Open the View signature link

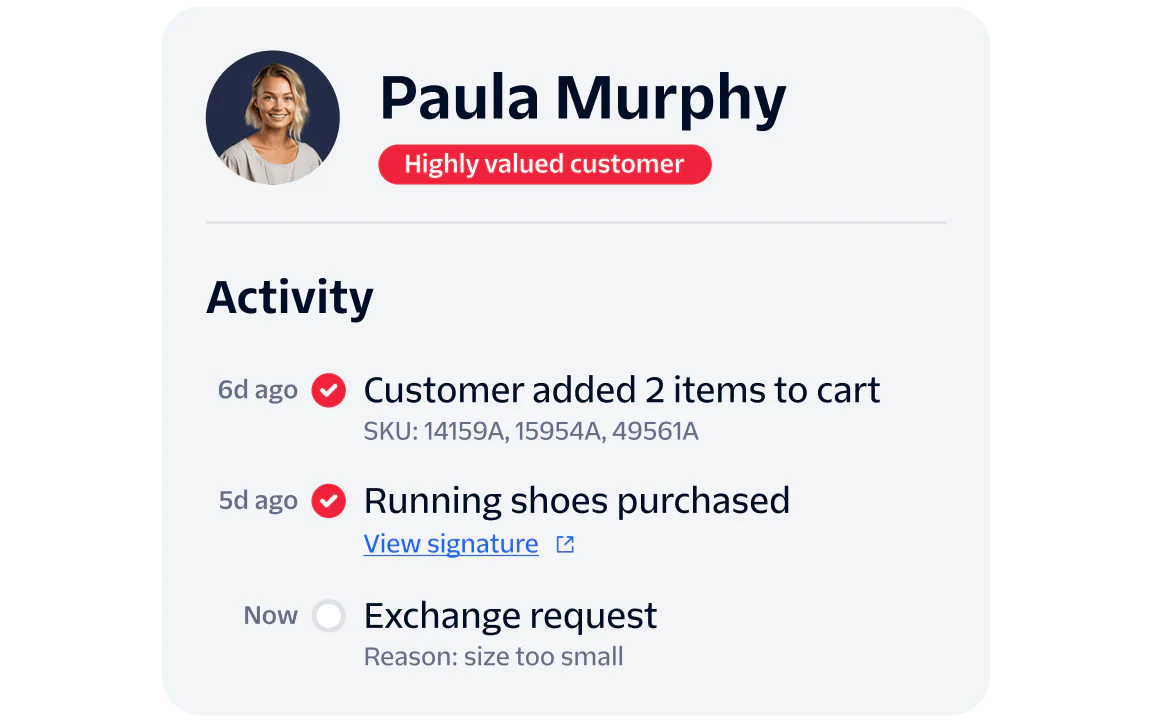click(451, 544)
